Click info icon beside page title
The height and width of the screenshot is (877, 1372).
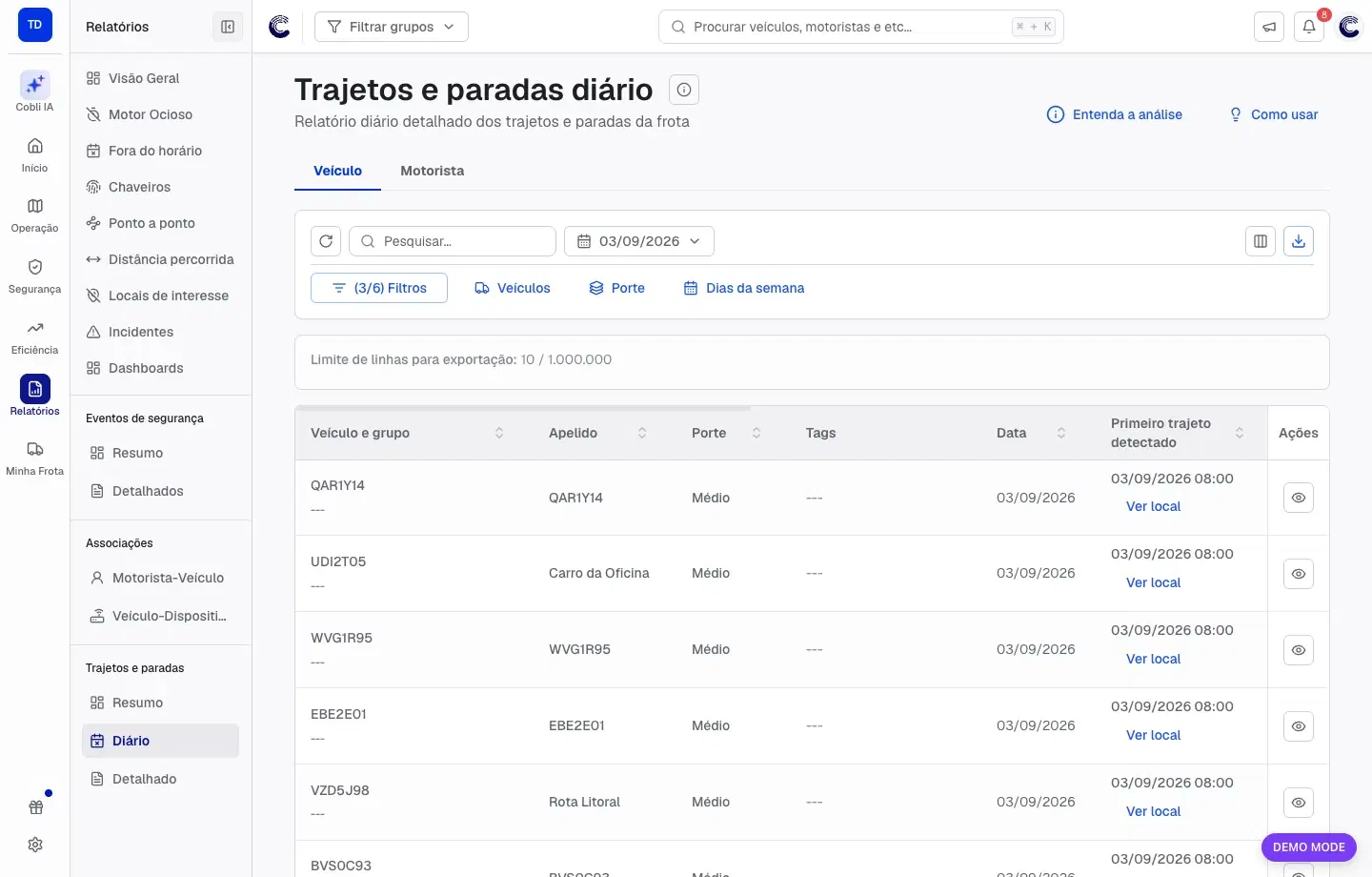pos(684,90)
